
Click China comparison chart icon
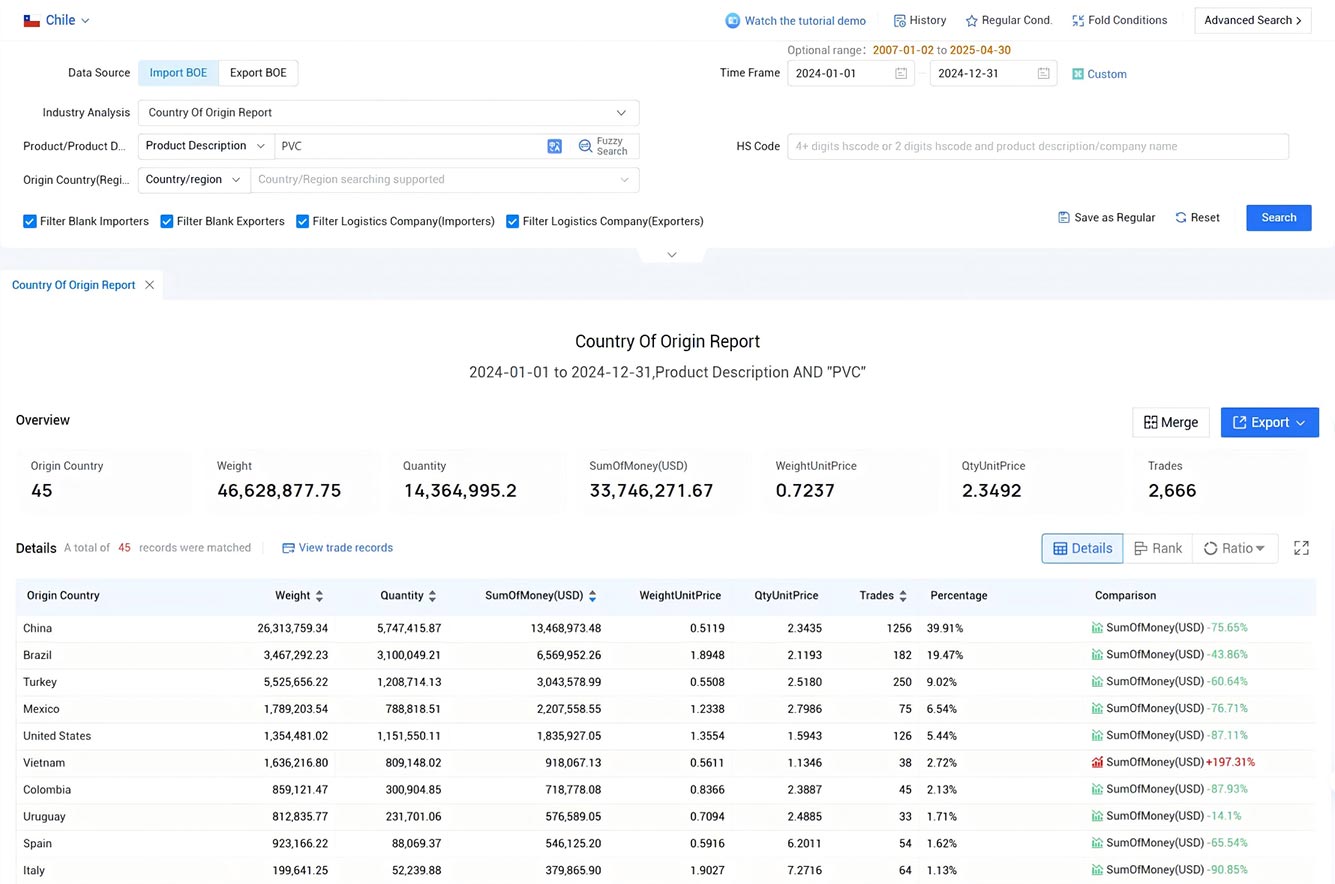click(1097, 628)
